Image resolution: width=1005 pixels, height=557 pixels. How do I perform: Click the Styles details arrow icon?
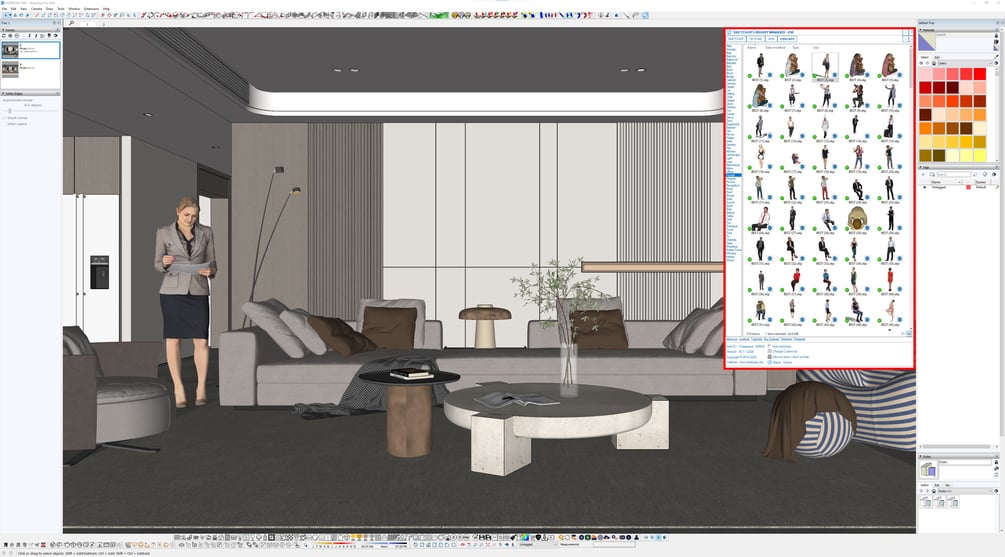point(996,491)
